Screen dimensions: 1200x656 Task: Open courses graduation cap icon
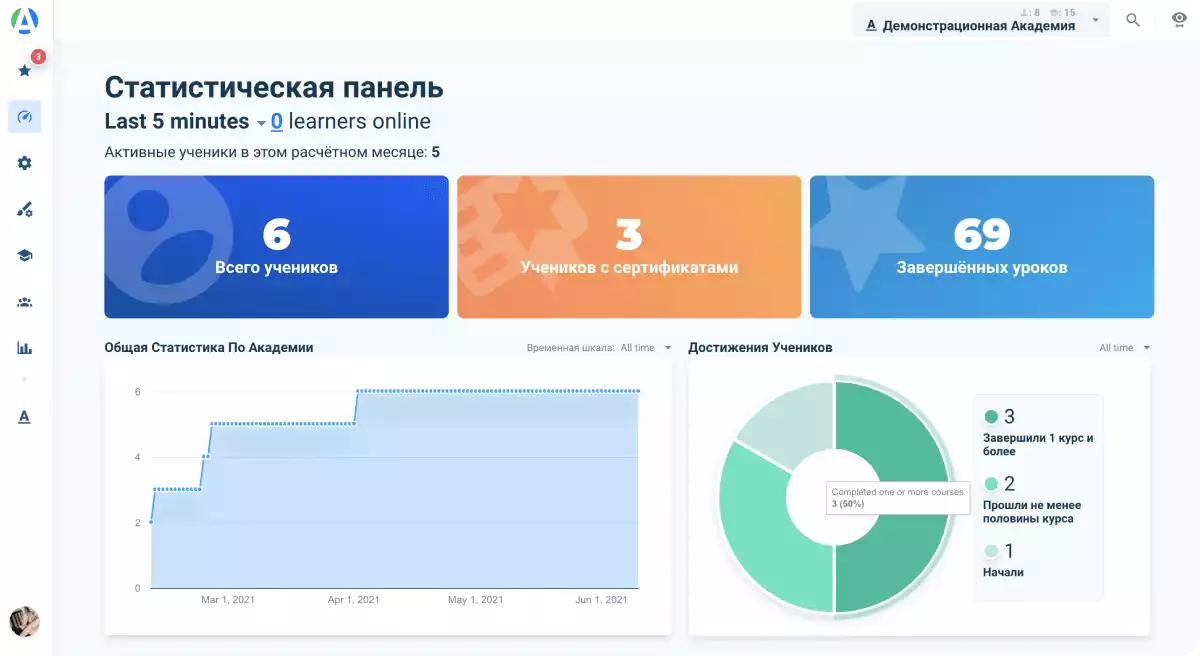(25, 256)
